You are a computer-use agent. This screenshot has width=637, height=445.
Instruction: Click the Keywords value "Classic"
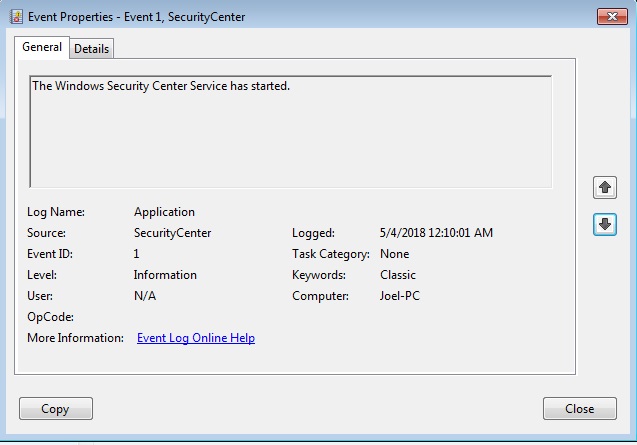click(x=398, y=275)
